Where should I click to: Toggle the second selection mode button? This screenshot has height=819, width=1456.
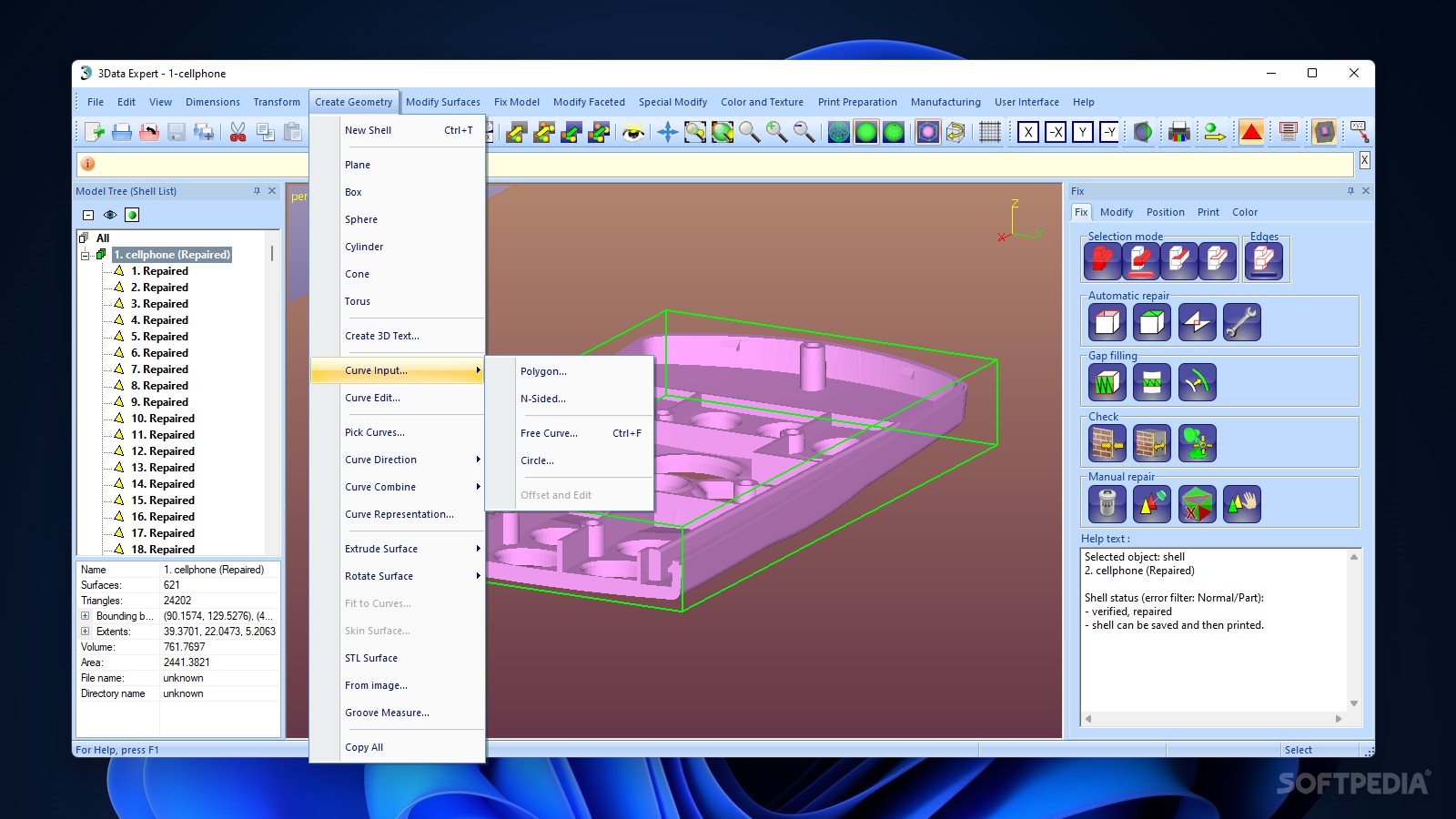point(1141,261)
